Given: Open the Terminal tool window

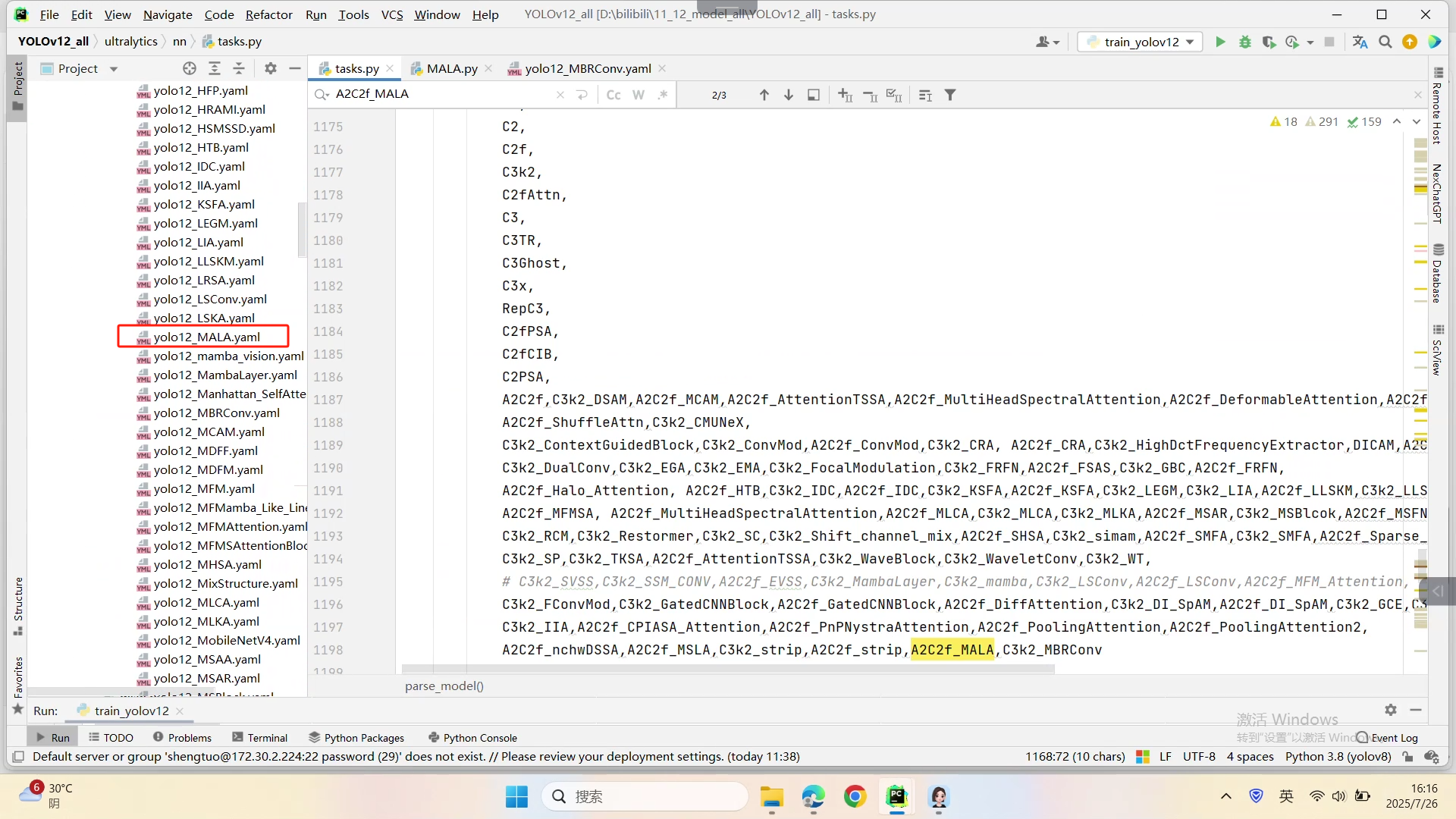Looking at the screenshot, I should point(260,737).
